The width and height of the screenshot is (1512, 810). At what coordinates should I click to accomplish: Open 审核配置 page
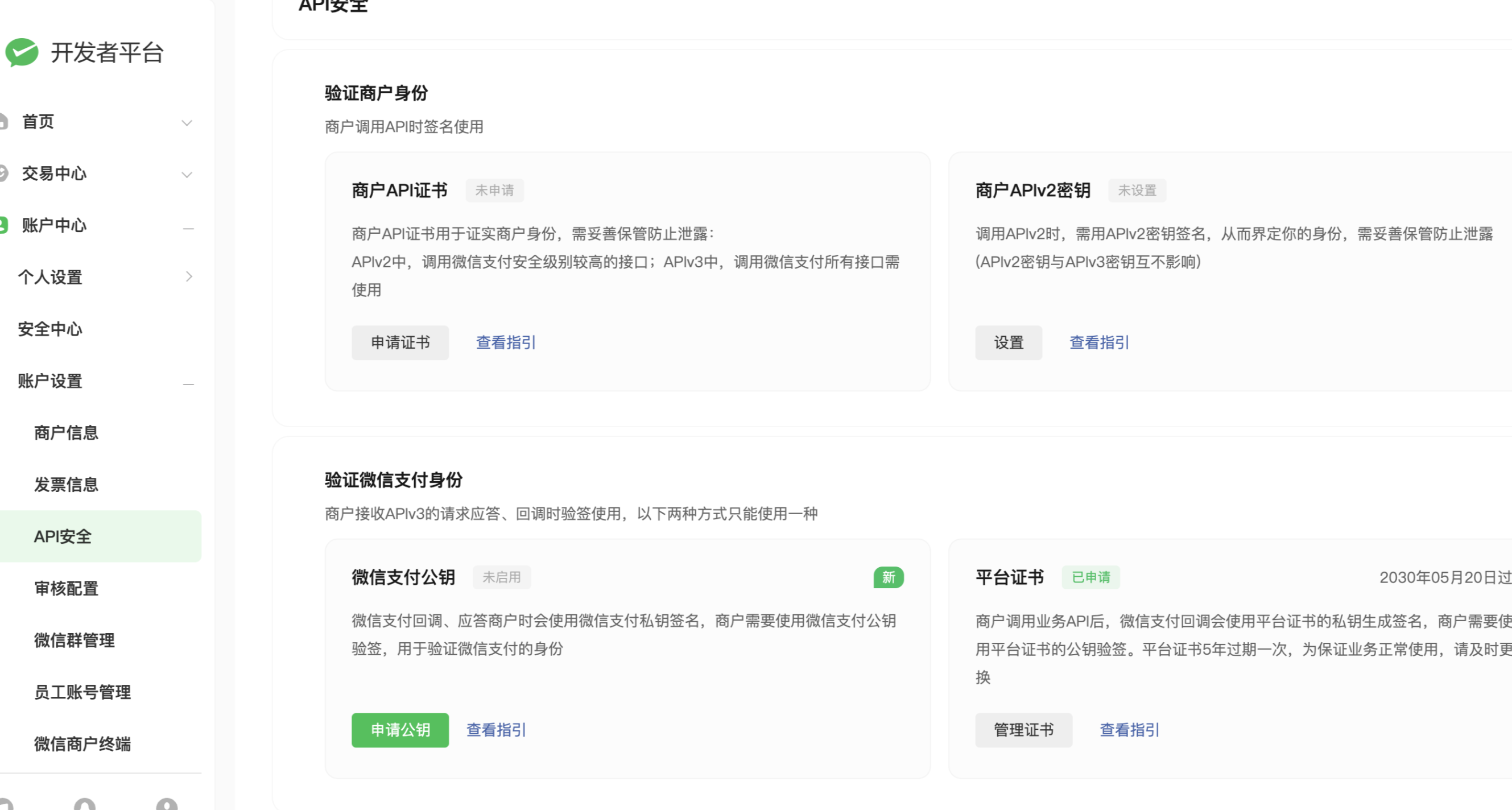[67, 588]
